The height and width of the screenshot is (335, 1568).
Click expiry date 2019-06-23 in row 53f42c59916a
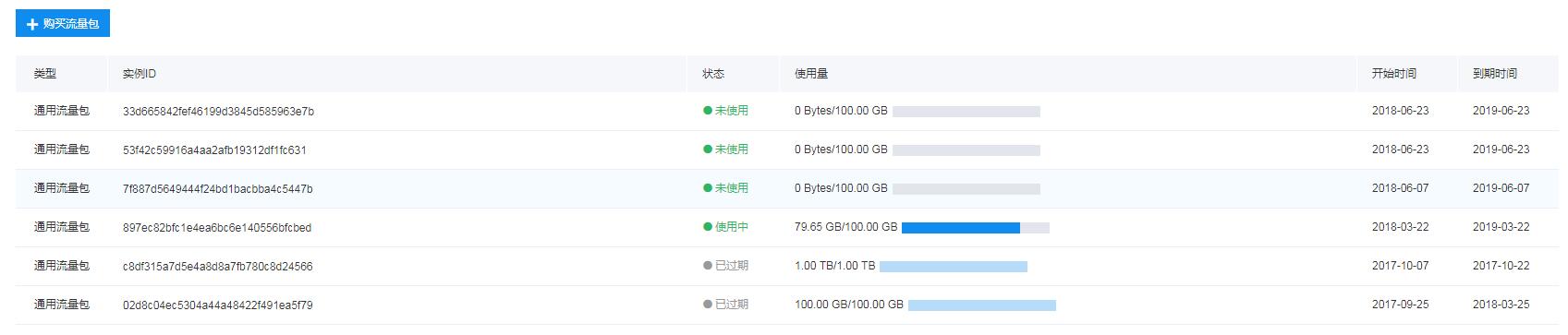click(1501, 150)
